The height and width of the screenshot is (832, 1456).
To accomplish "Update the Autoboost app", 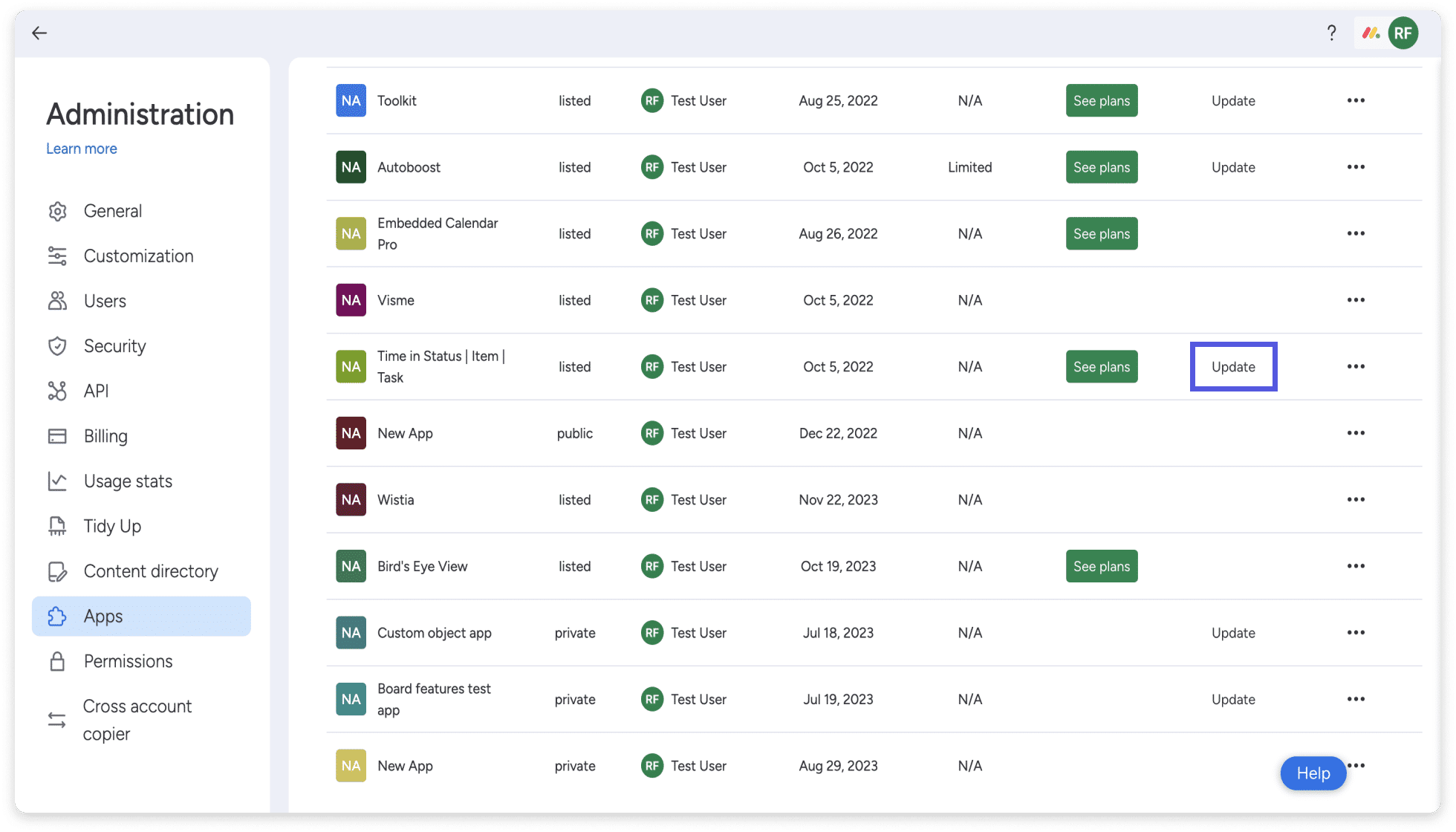I will tap(1233, 167).
